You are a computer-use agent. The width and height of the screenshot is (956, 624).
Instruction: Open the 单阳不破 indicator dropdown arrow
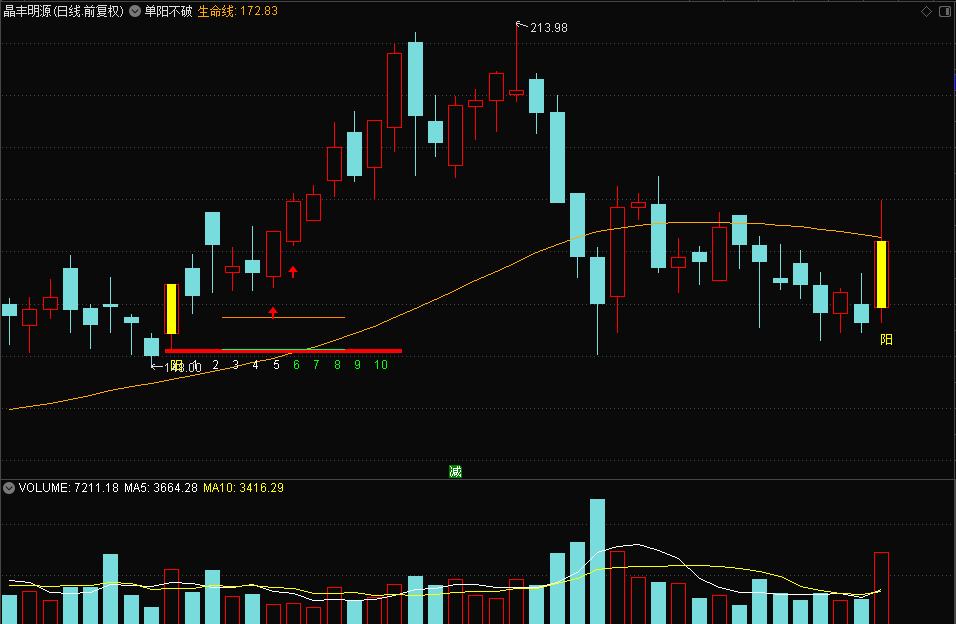[135, 11]
